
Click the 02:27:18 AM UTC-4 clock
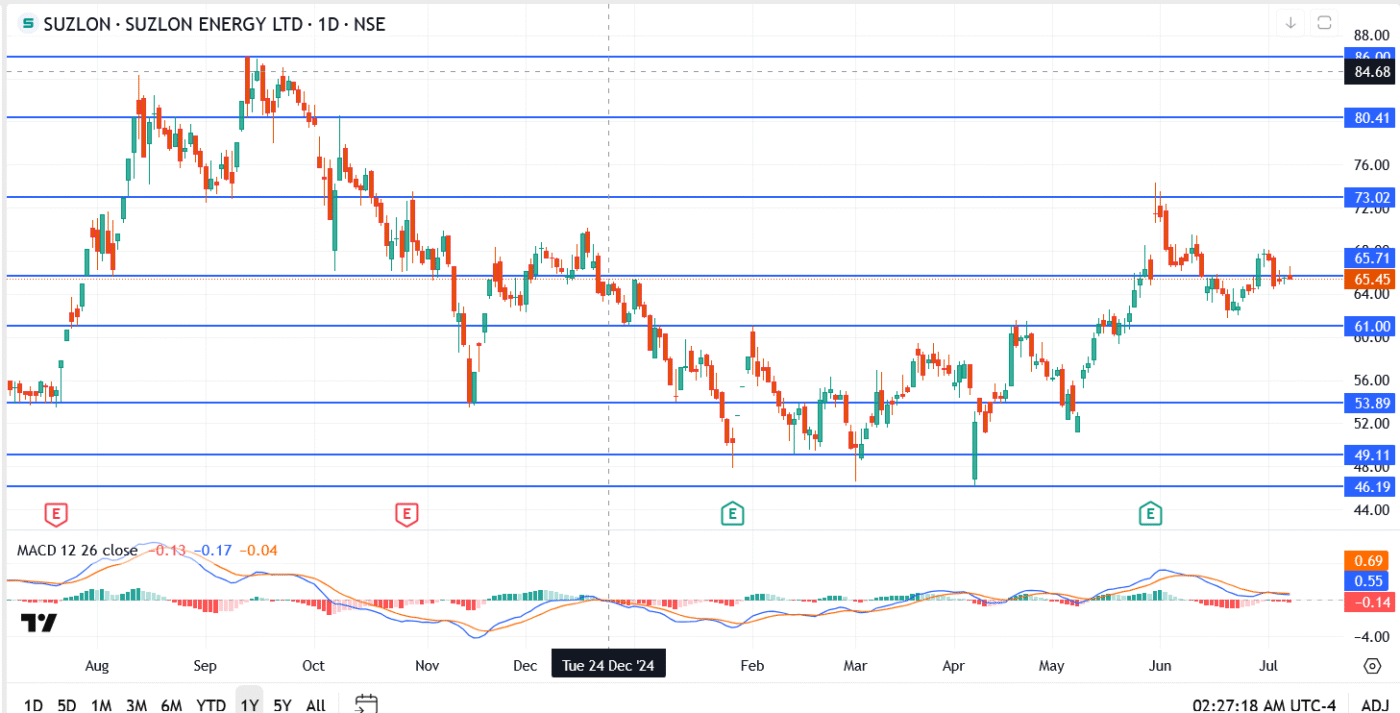click(1265, 705)
